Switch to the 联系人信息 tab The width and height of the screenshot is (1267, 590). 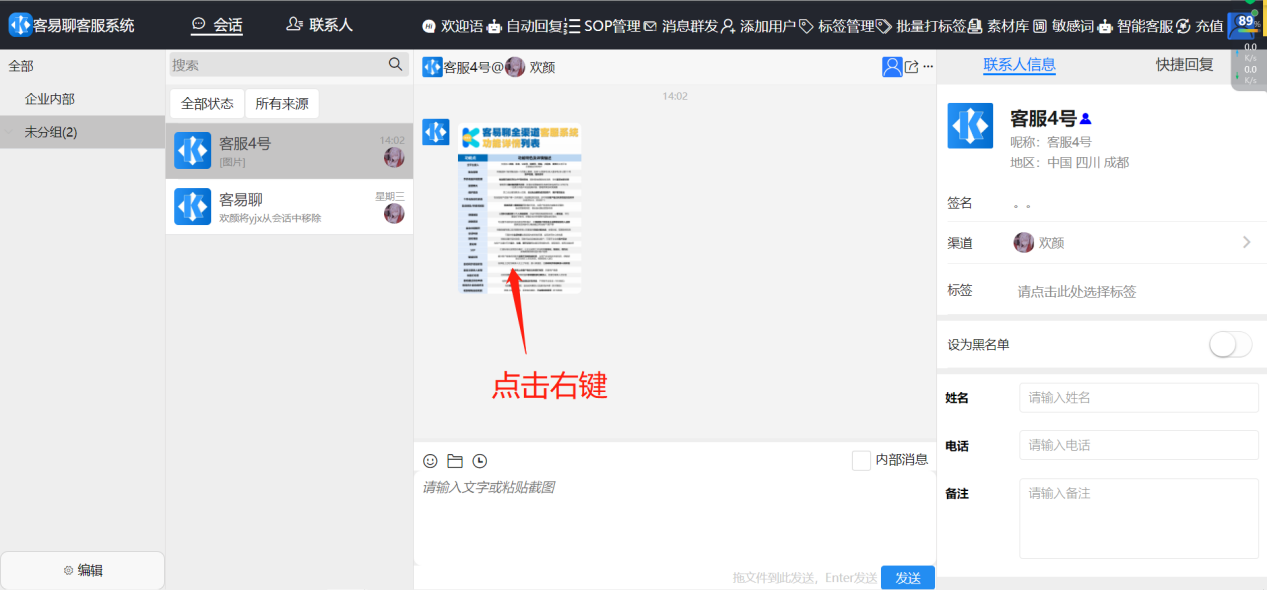(x=1019, y=65)
